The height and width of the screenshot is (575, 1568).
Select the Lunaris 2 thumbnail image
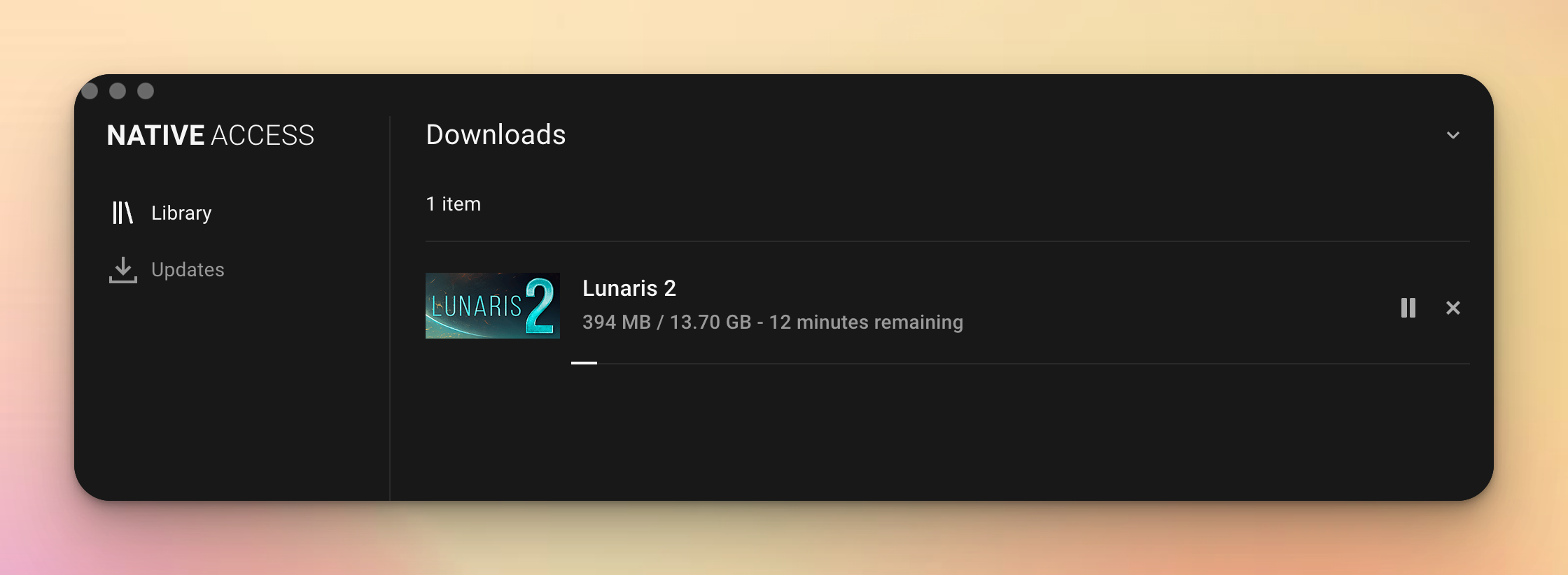pyautogui.click(x=492, y=306)
